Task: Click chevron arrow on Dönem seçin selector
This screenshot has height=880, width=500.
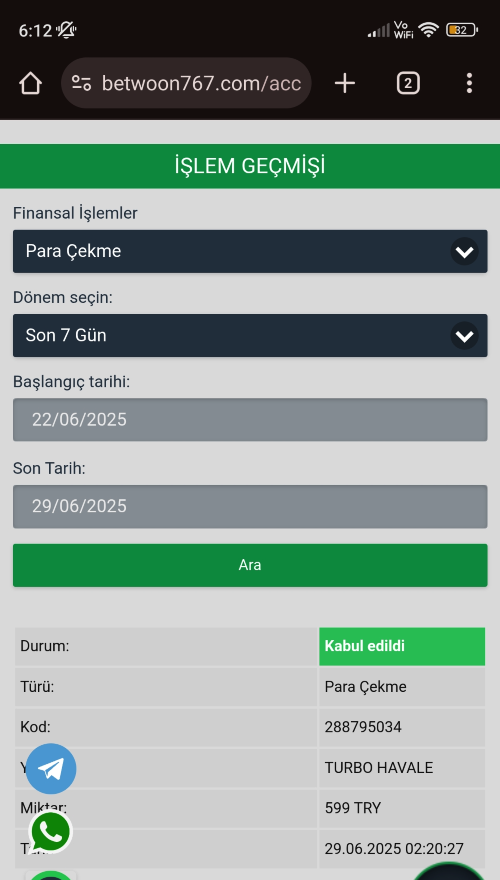Action: [464, 336]
